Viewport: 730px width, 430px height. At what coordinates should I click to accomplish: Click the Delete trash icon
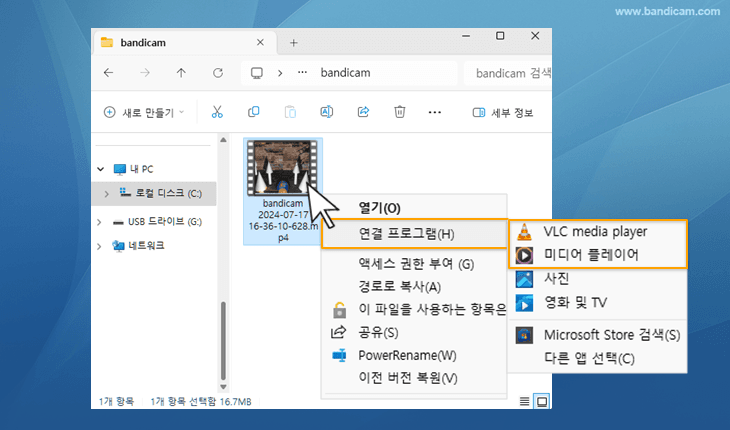click(x=399, y=112)
